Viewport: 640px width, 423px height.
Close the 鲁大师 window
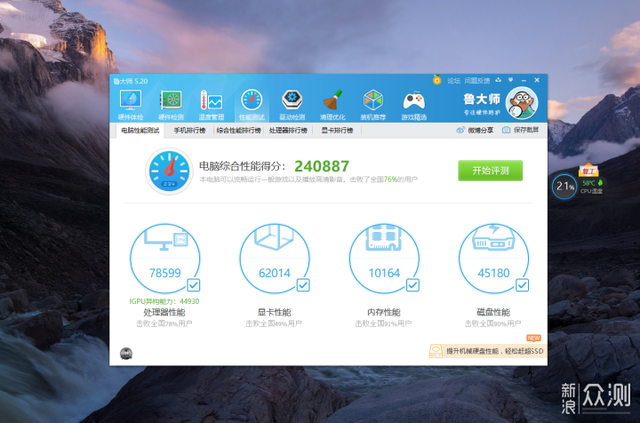click(x=537, y=80)
